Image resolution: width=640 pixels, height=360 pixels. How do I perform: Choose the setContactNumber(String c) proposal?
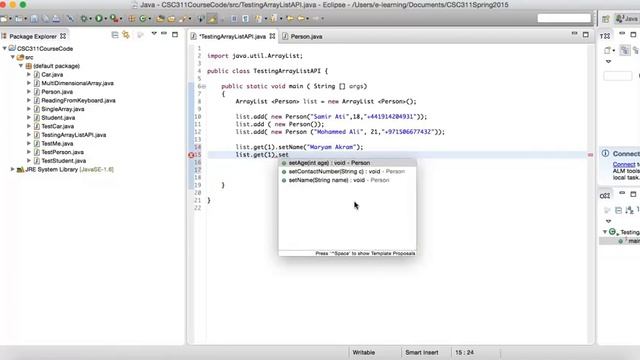tap(347, 171)
